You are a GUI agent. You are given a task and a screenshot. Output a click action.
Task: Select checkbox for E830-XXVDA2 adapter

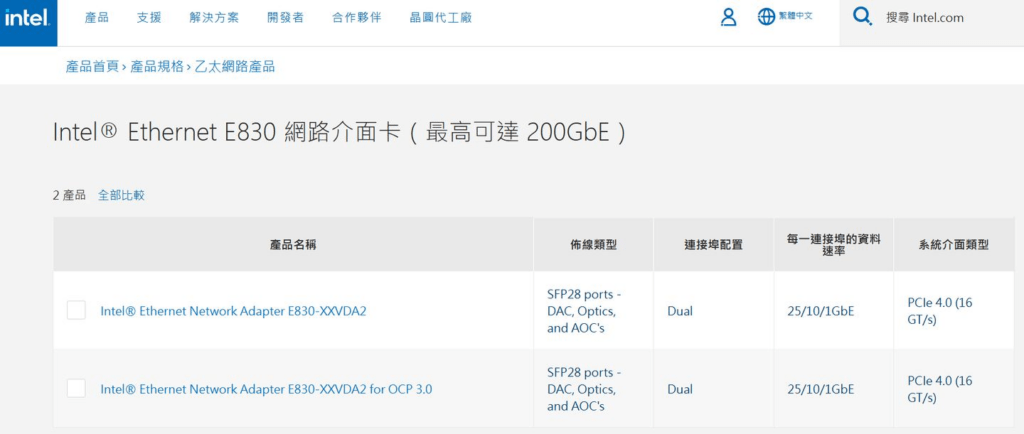tap(76, 311)
